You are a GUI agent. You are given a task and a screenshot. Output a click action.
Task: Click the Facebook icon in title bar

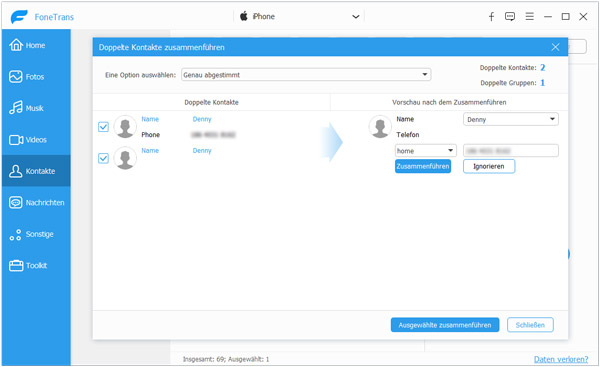pyautogui.click(x=491, y=16)
